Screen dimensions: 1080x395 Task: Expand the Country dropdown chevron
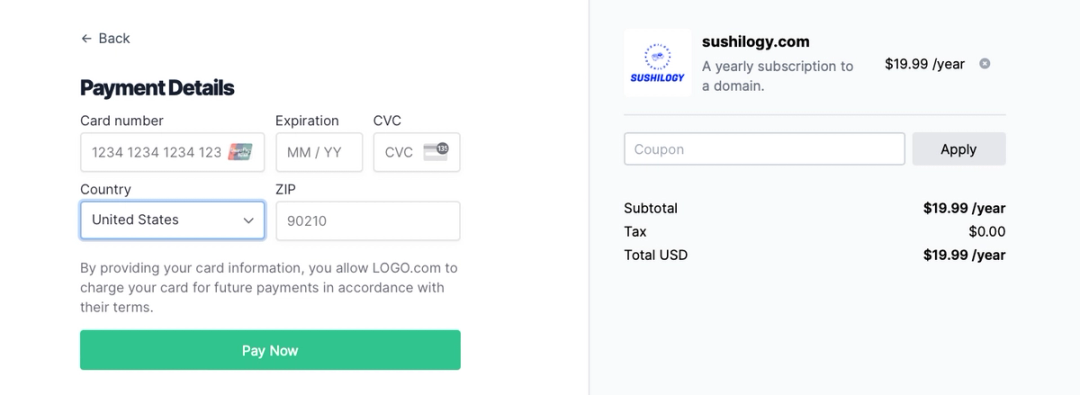(x=249, y=221)
